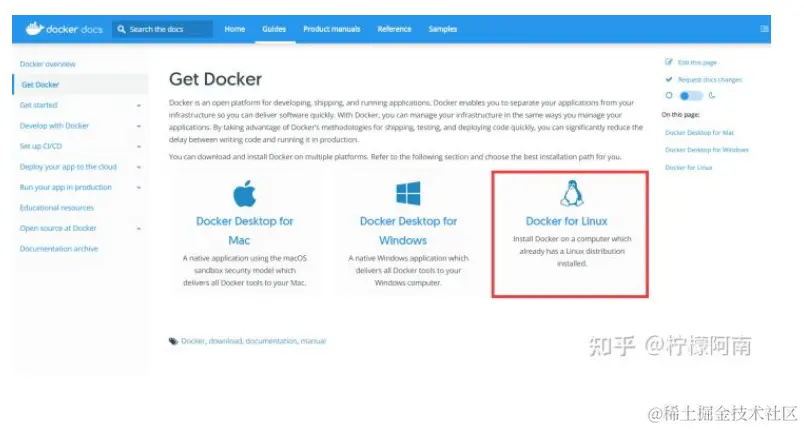Image resolution: width=804 pixels, height=429 pixels.
Task: Jump to Docker for Linux section
Action: point(689,168)
